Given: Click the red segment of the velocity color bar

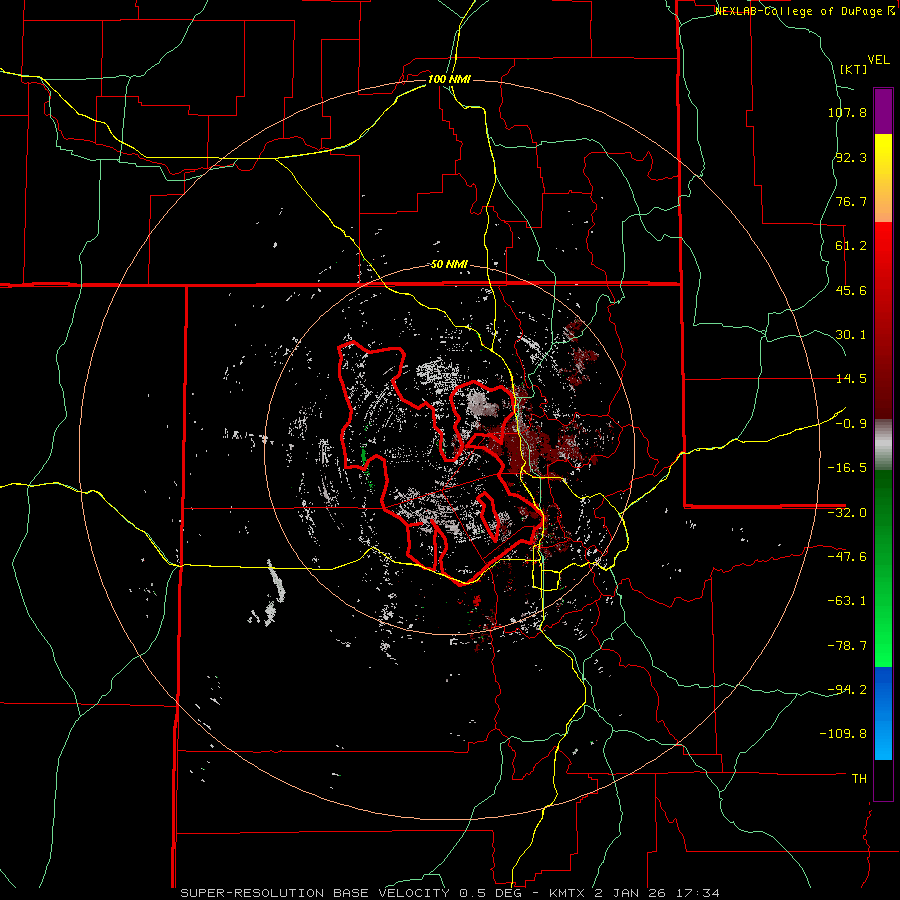Looking at the screenshot, I should coord(883,320).
